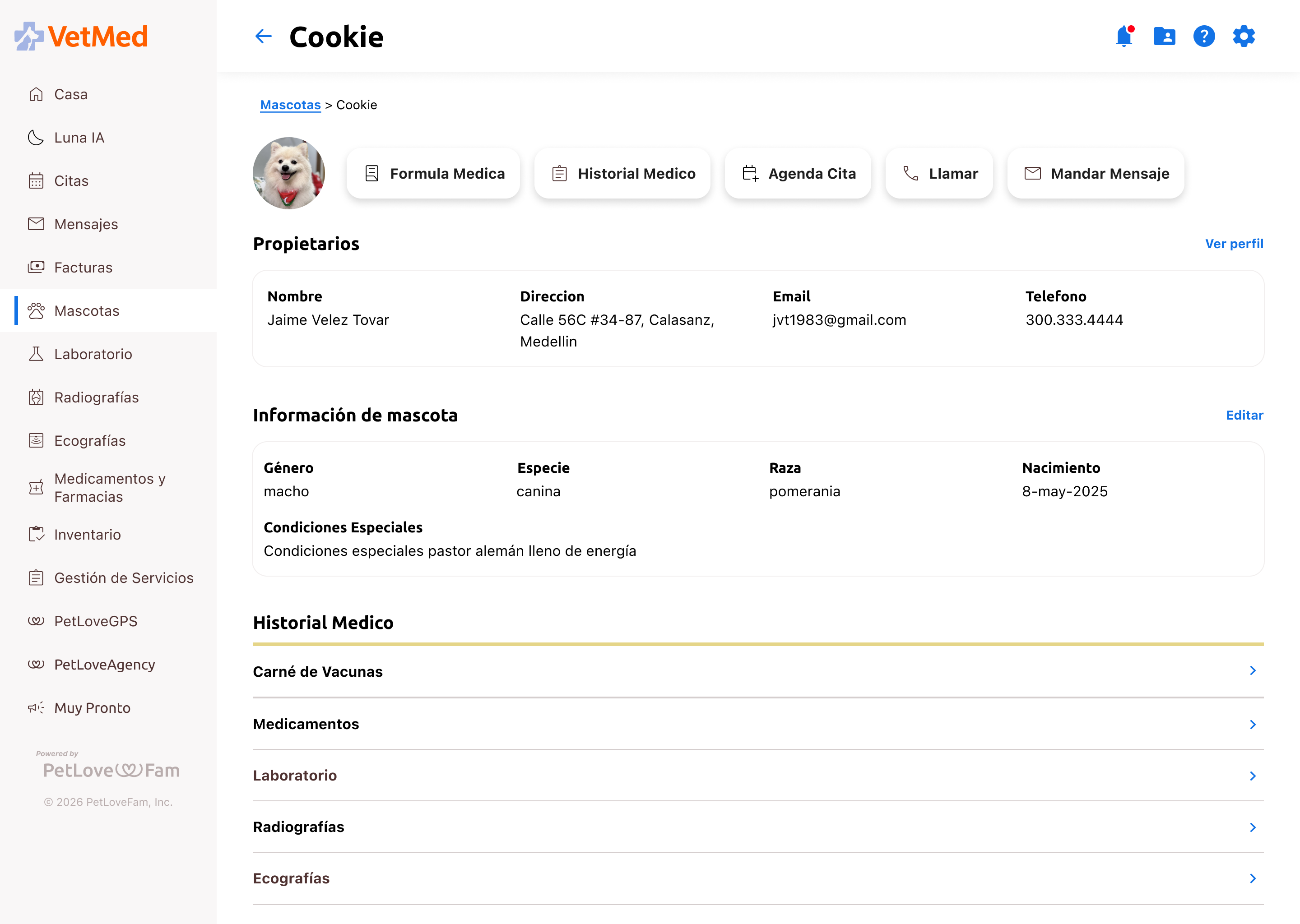
Task: Click the Mensajes envelope icon in sidebar
Action: 36,224
